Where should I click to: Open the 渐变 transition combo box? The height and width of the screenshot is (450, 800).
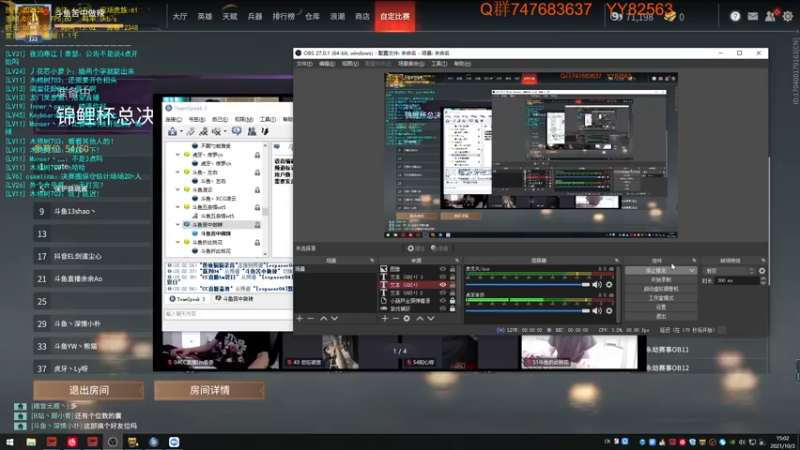click(x=729, y=271)
